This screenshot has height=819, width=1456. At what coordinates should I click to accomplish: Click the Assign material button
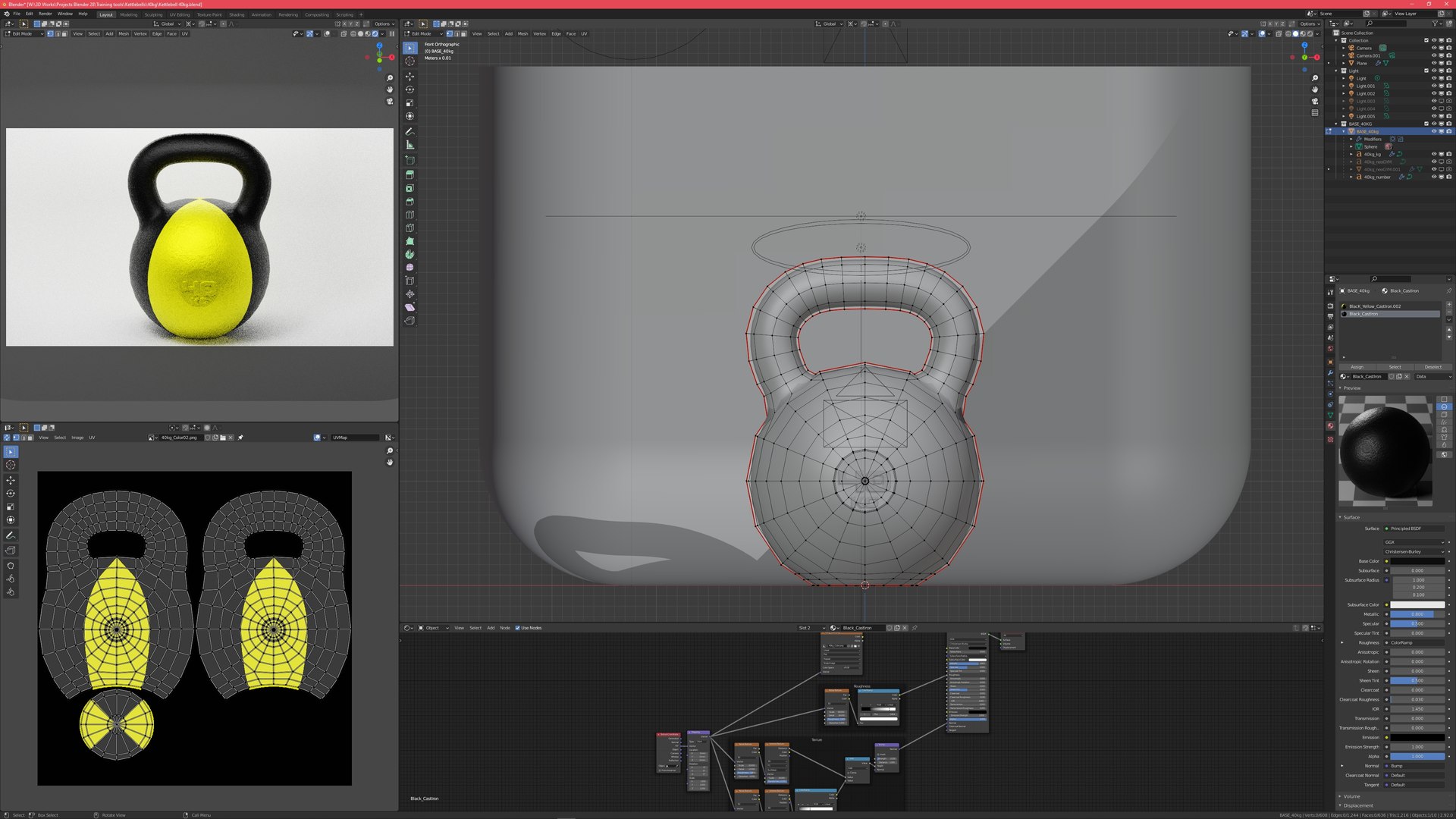click(x=1357, y=367)
